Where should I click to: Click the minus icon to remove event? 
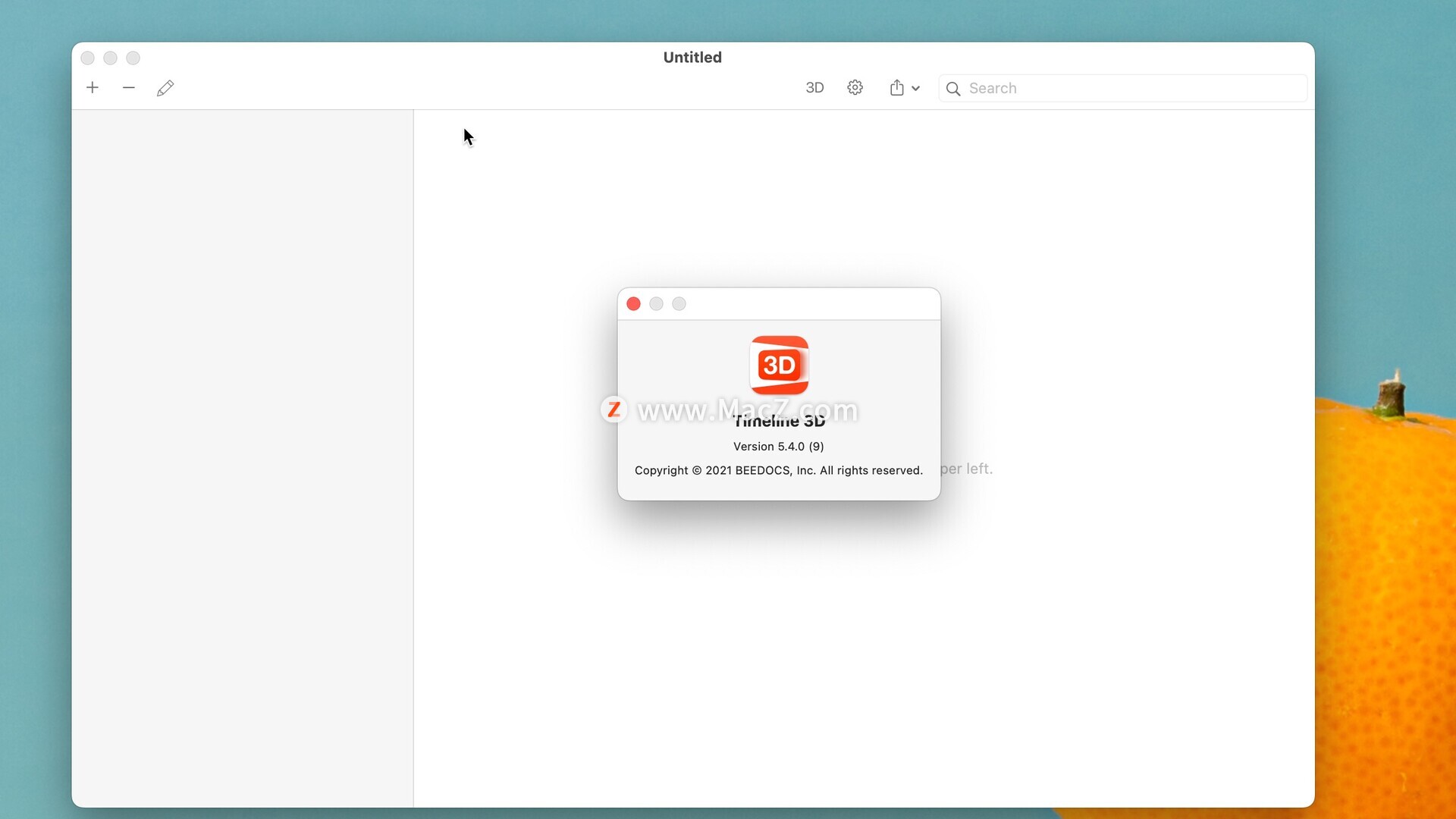click(129, 88)
